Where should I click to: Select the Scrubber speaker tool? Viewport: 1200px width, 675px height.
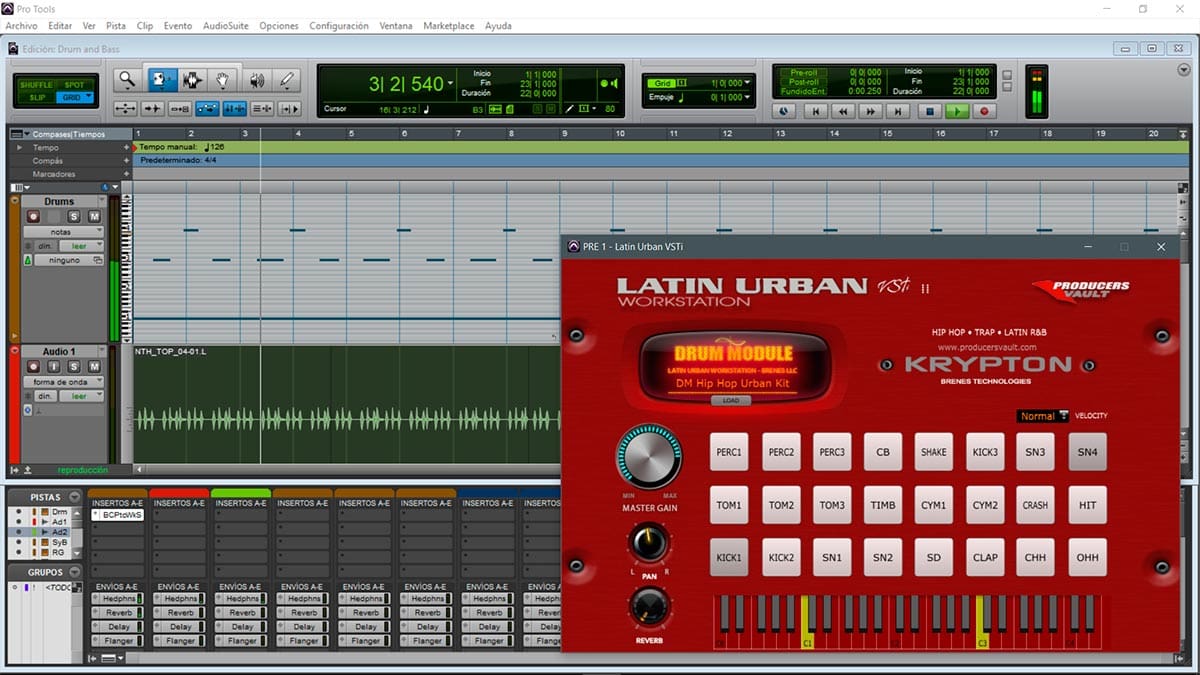point(256,80)
